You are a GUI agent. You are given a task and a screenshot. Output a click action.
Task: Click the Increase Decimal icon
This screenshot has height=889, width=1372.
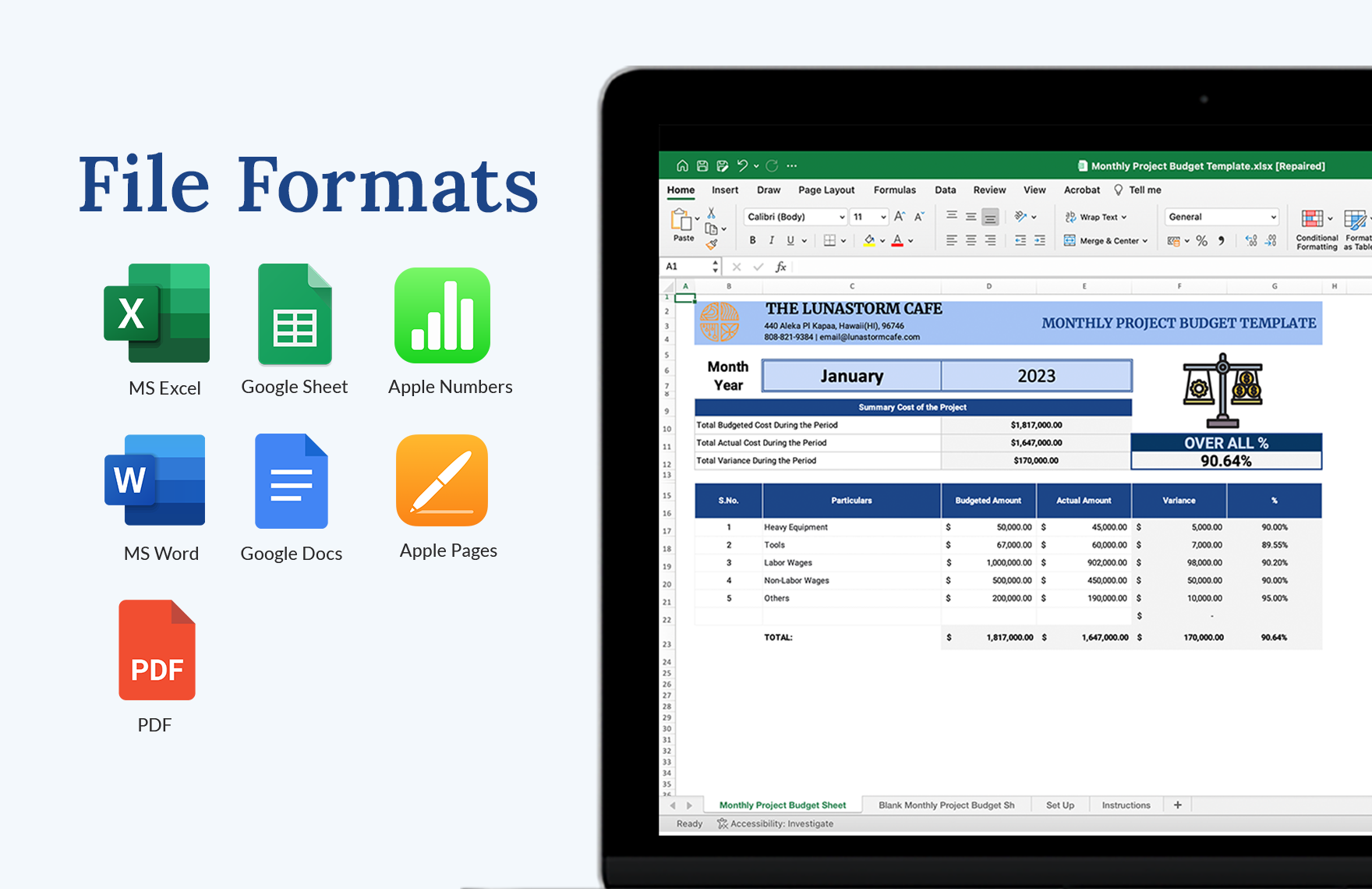pyautogui.click(x=1251, y=241)
